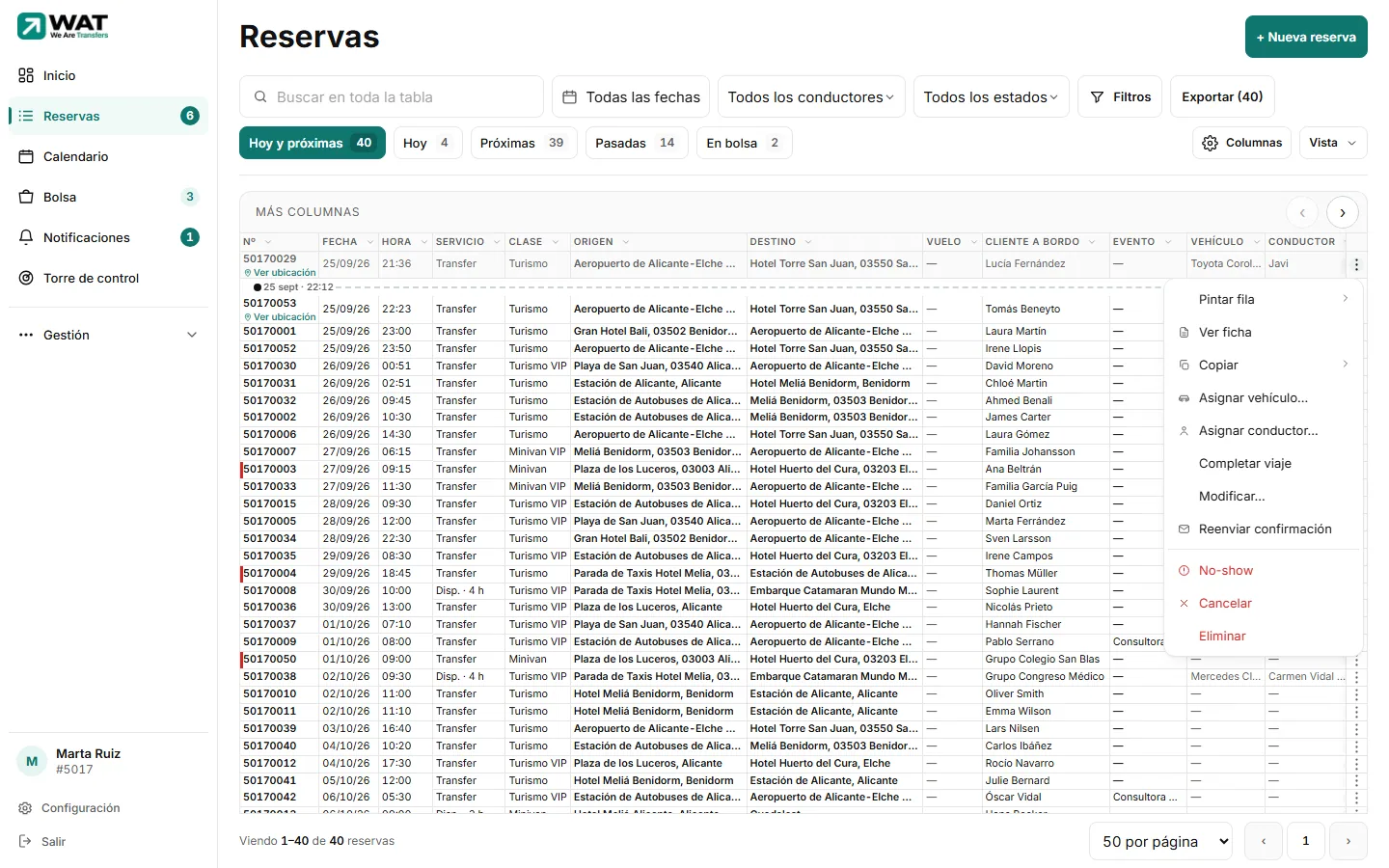Click the person icon of Asignar conductor

click(x=1184, y=430)
